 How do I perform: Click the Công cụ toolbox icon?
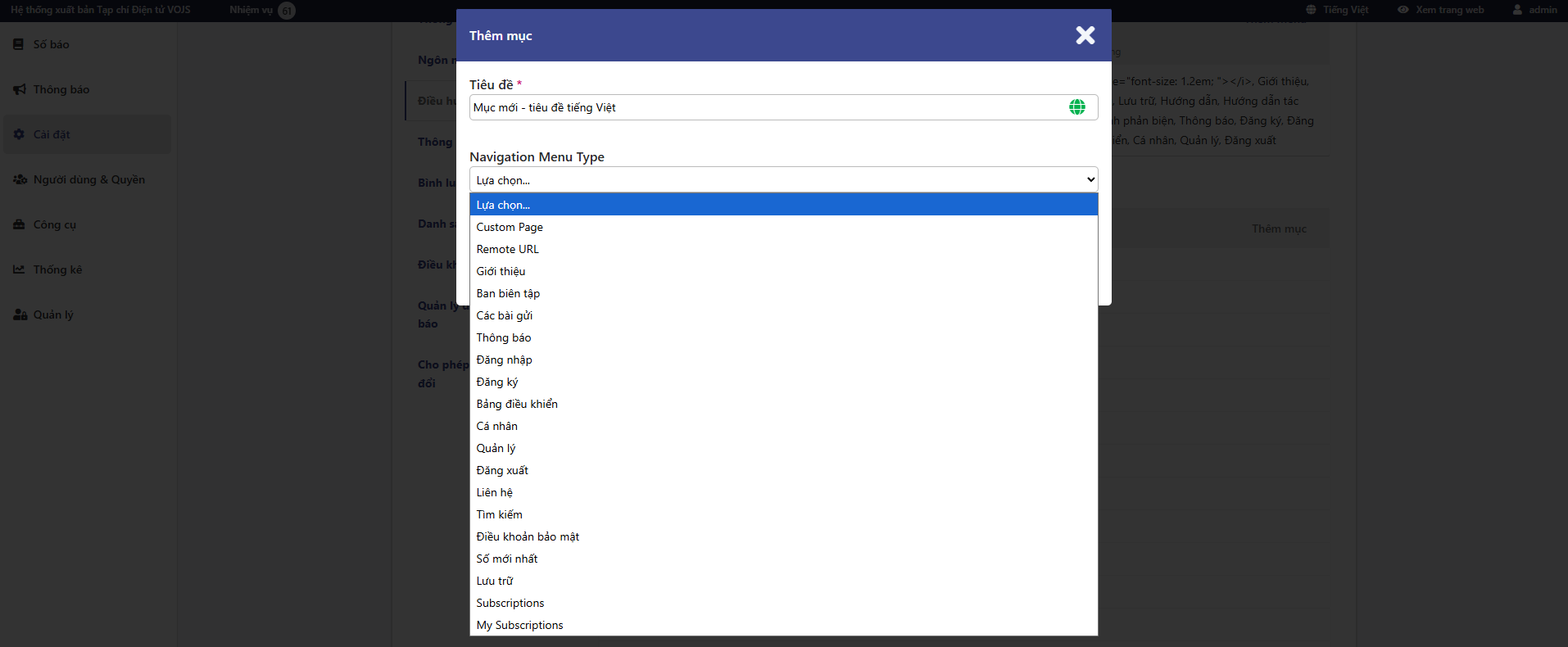tap(19, 224)
